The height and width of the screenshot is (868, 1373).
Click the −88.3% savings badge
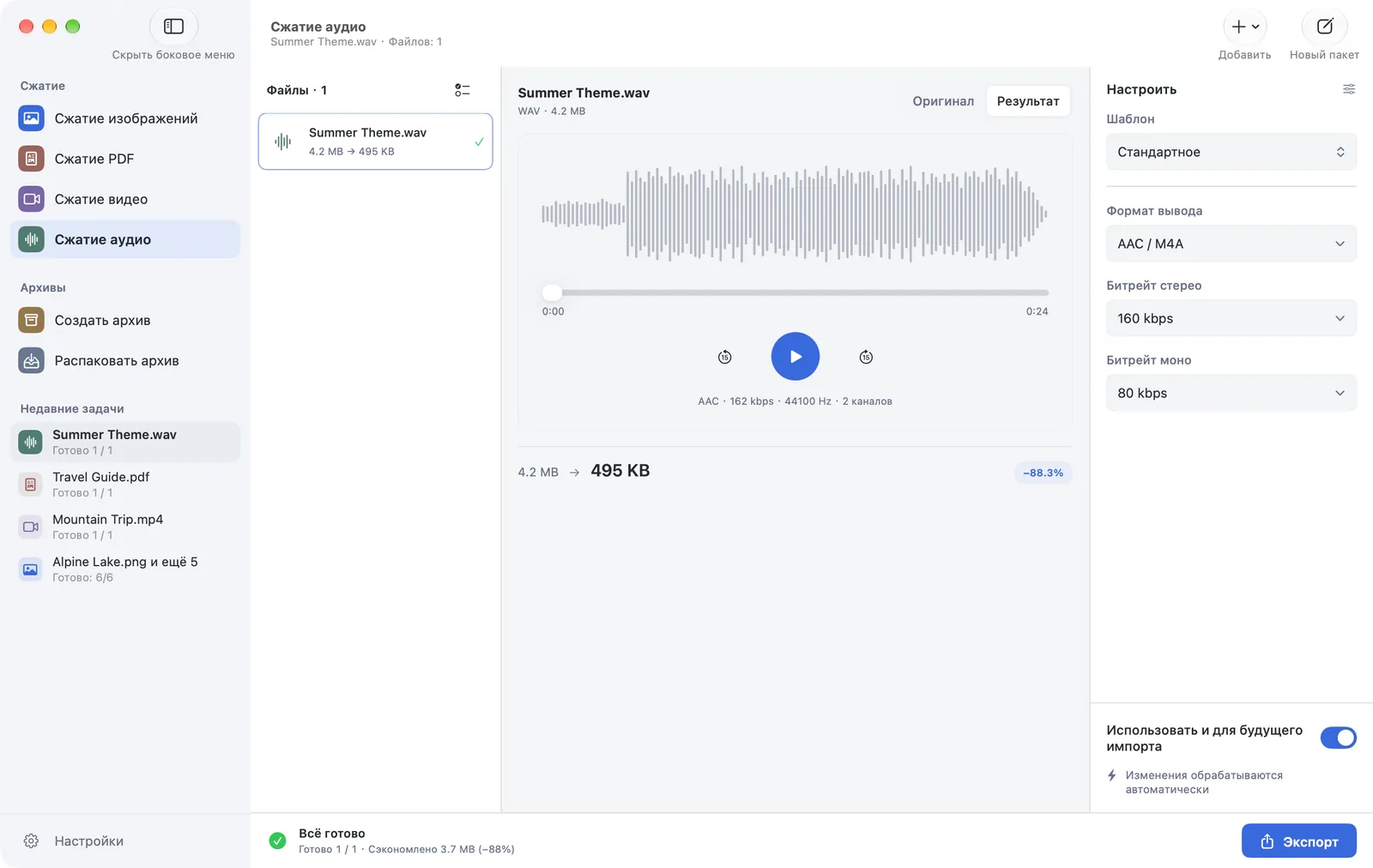pos(1043,473)
